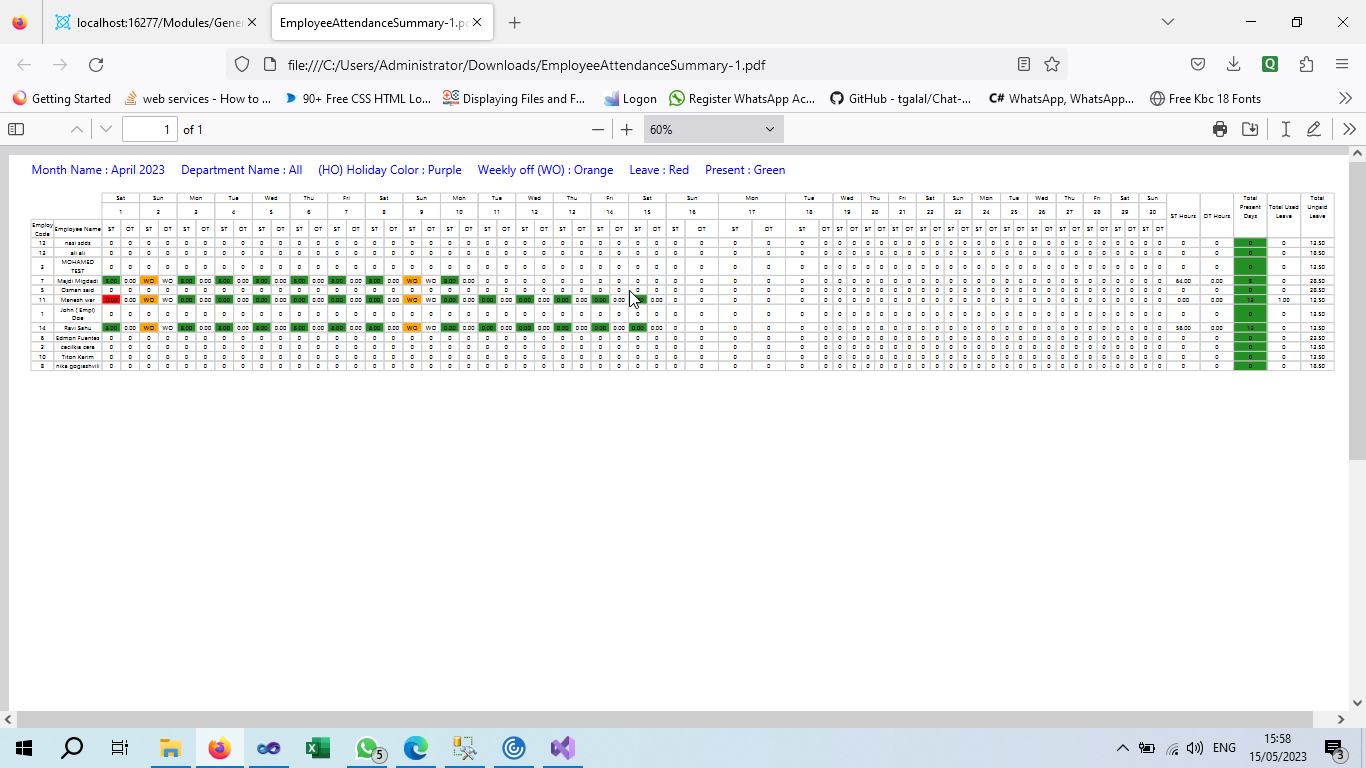Screen dimensions: 1366x768
Task: Close the localhost:16277 tab
Action: (252, 22)
